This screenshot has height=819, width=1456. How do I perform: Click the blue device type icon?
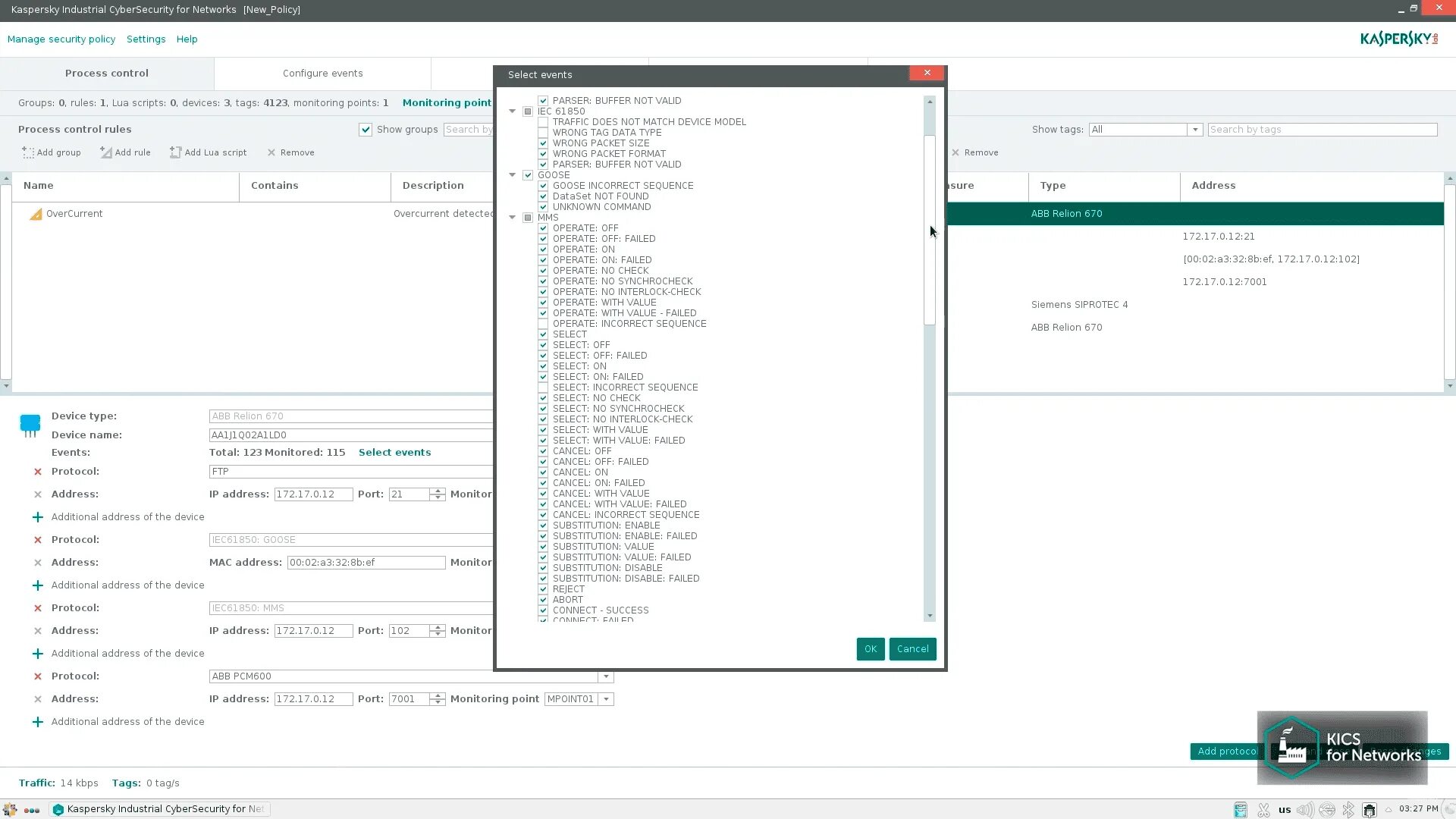pos(30,425)
